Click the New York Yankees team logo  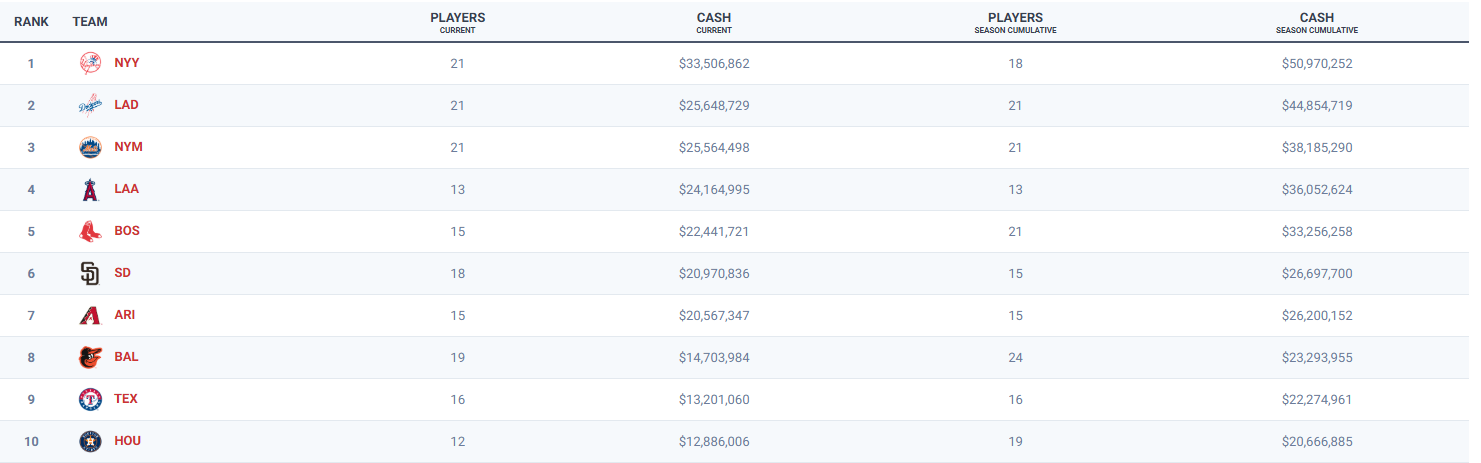click(90, 63)
